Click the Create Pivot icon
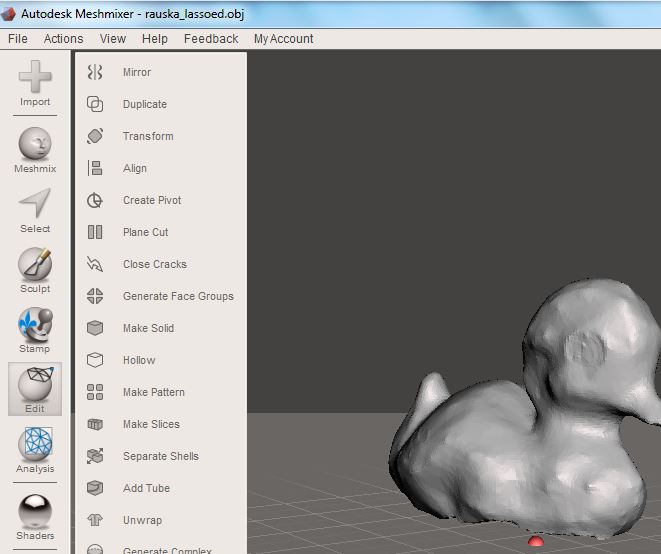This screenshot has height=554, width=661. (x=95, y=200)
